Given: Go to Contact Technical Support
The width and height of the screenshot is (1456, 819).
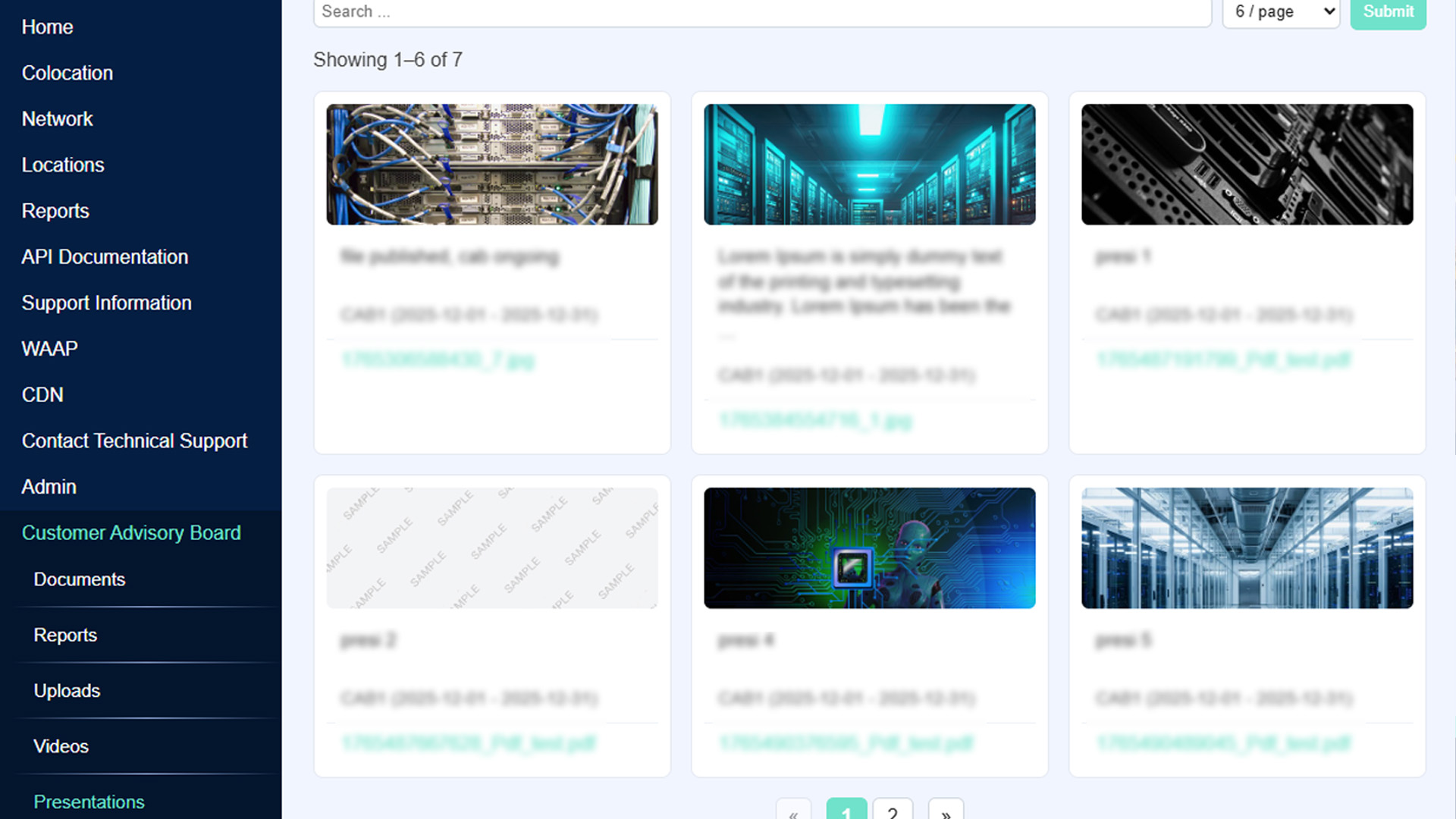Looking at the screenshot, I should 134,441.
